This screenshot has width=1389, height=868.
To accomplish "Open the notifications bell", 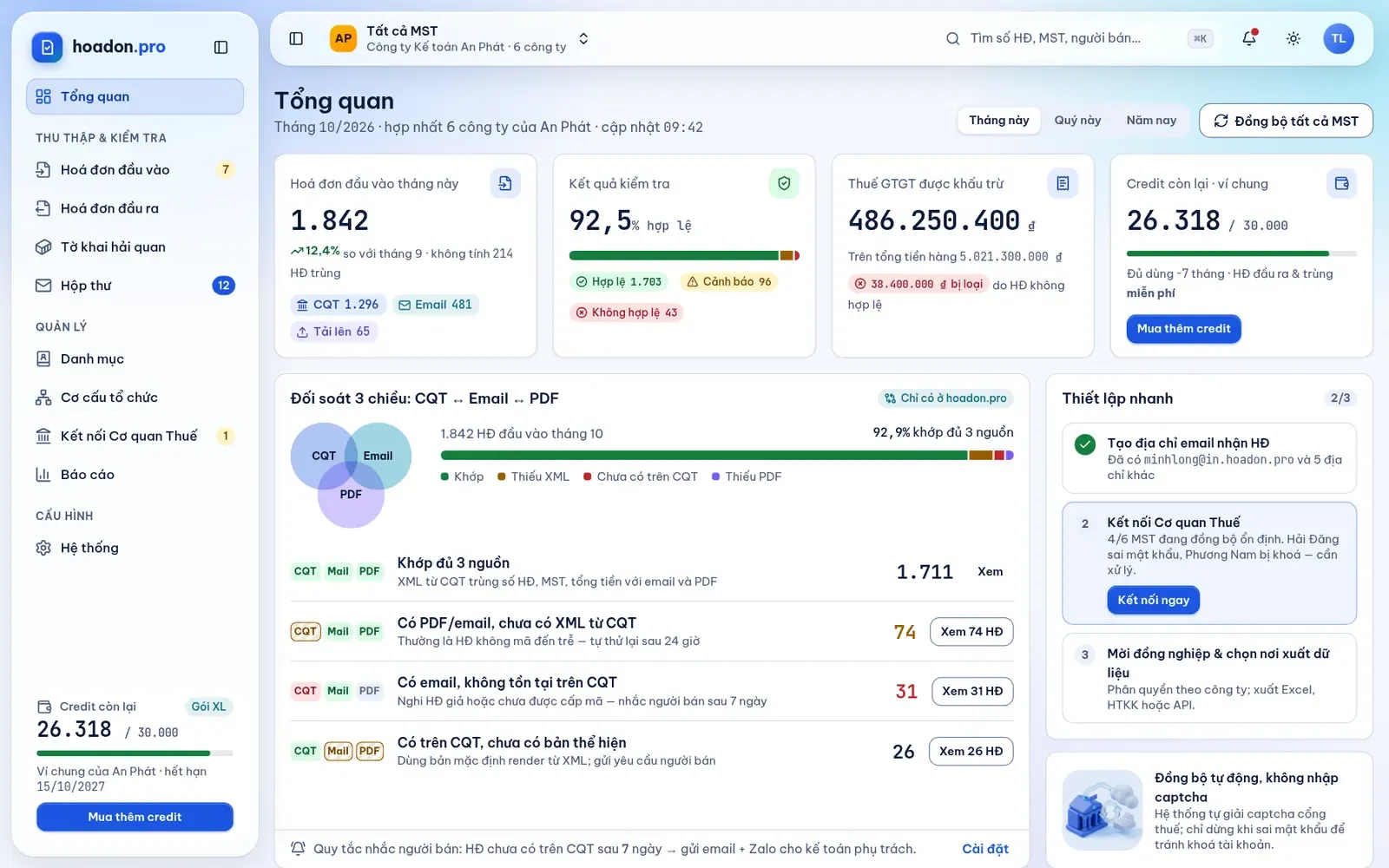I will tap(1248, 38).
